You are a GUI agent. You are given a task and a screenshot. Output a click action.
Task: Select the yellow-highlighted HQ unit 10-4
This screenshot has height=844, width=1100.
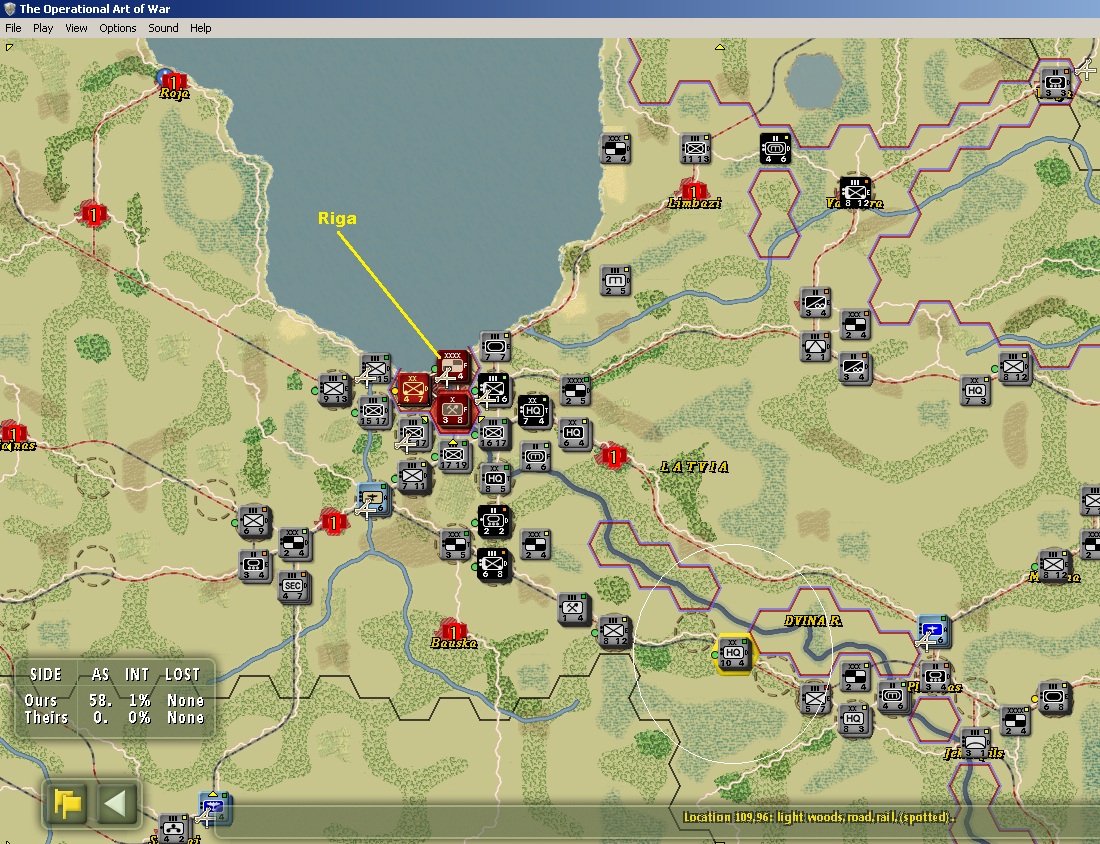733,654
